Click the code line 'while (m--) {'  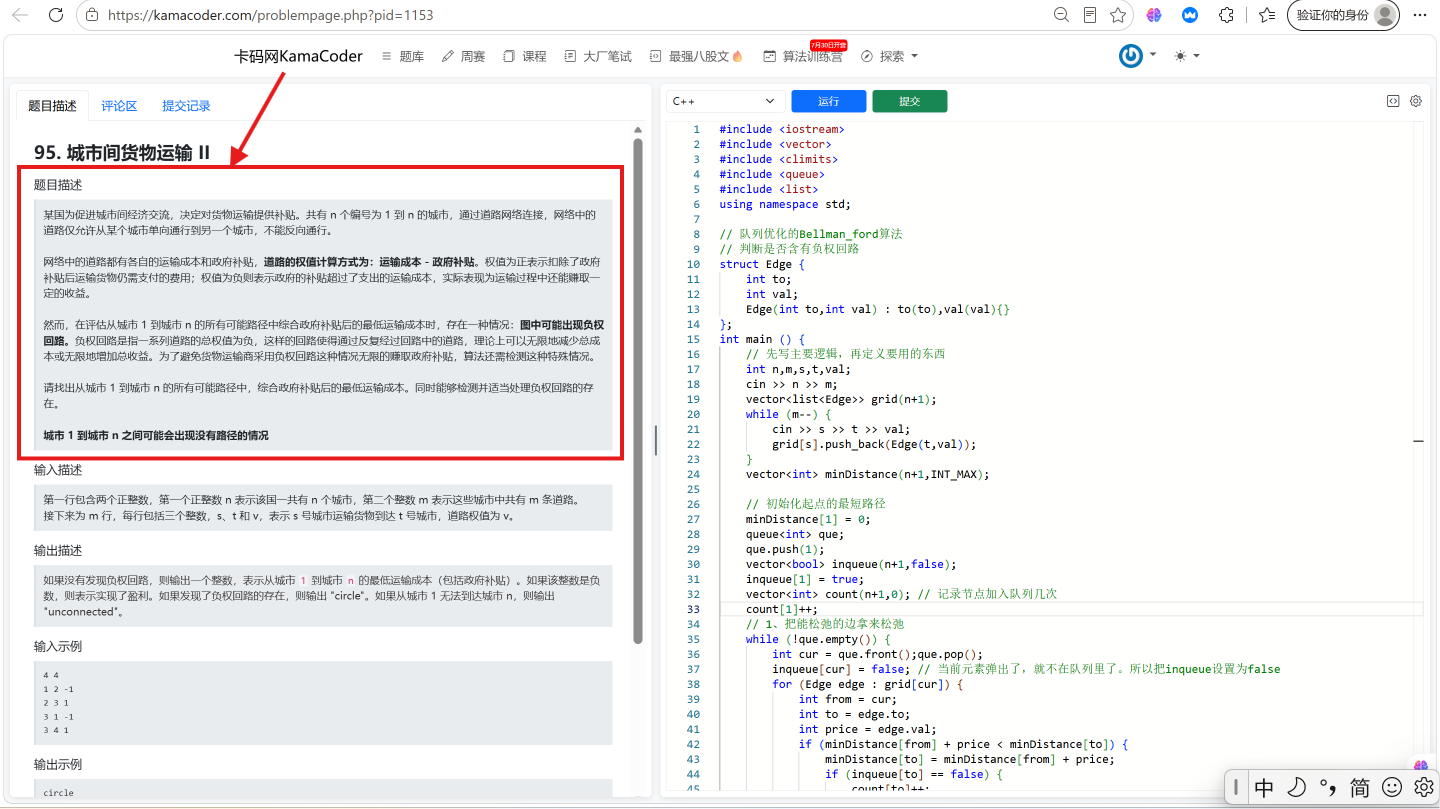tap(789, 414)
